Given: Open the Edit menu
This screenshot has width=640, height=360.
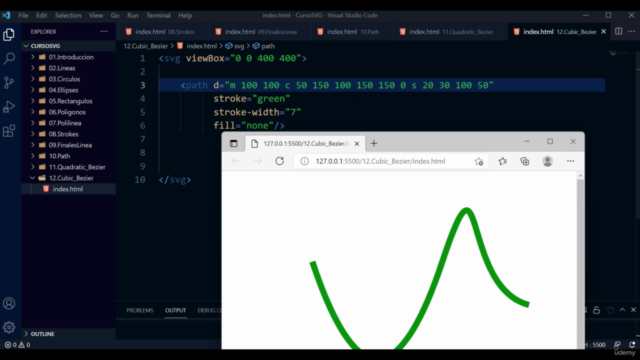Looking at the screenshot, I should 42,15.
